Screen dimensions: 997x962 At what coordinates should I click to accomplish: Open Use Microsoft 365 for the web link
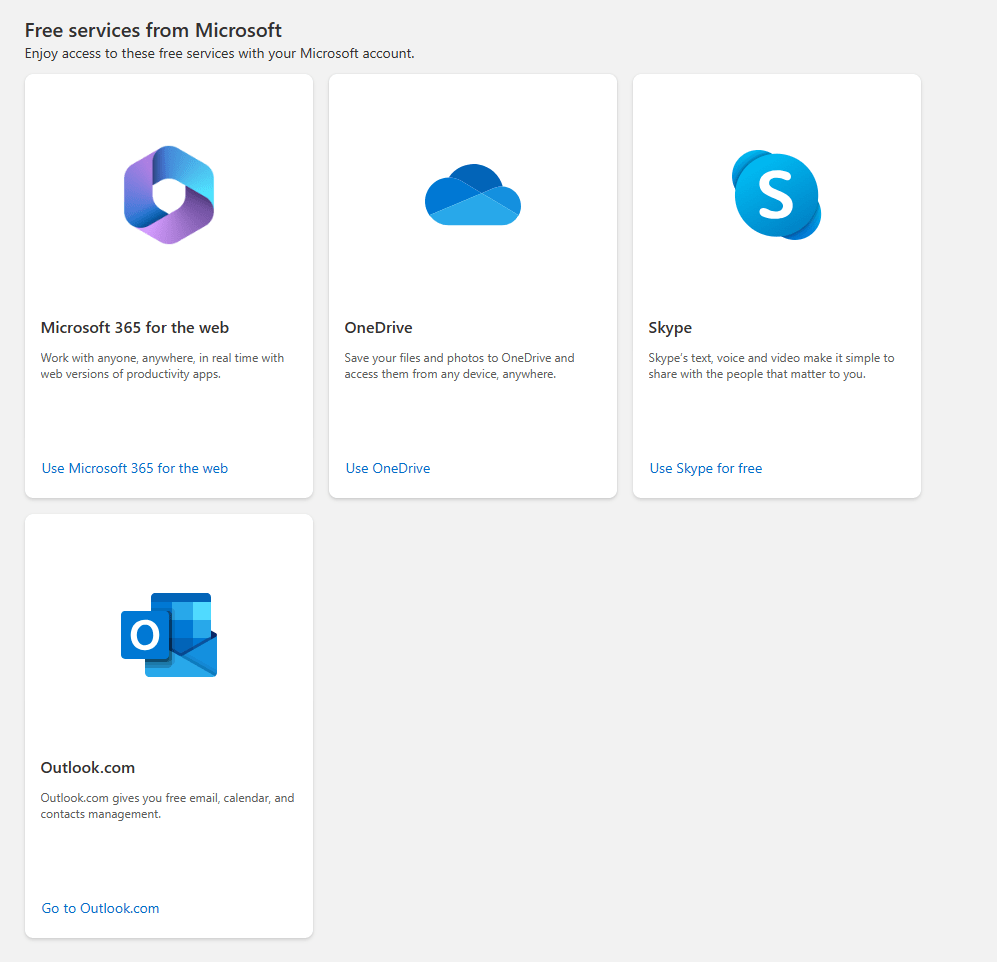[134, 468]
